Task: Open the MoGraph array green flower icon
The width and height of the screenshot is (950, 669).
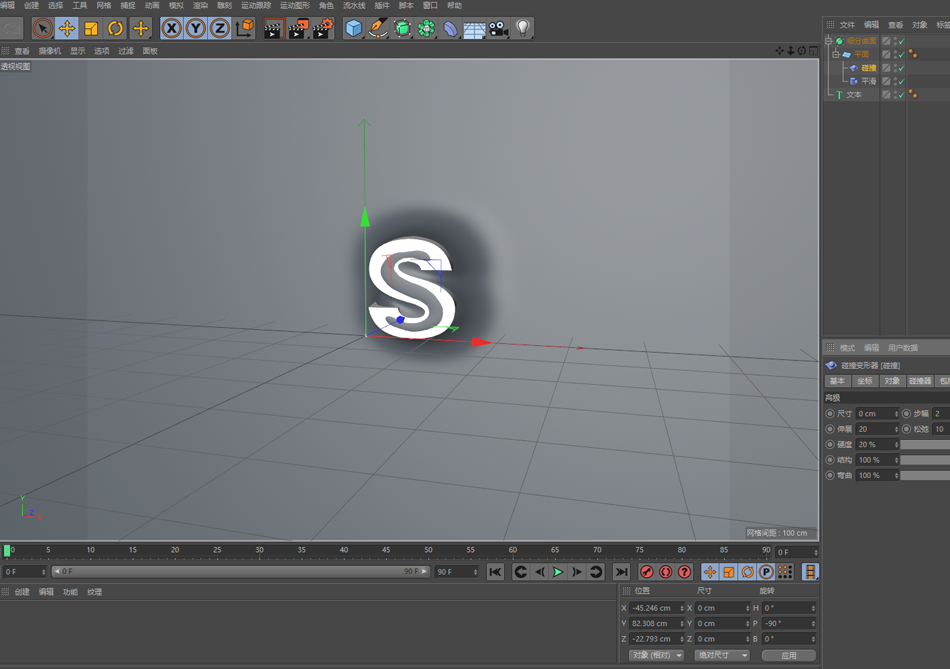Action: click(x=426, y=28)
